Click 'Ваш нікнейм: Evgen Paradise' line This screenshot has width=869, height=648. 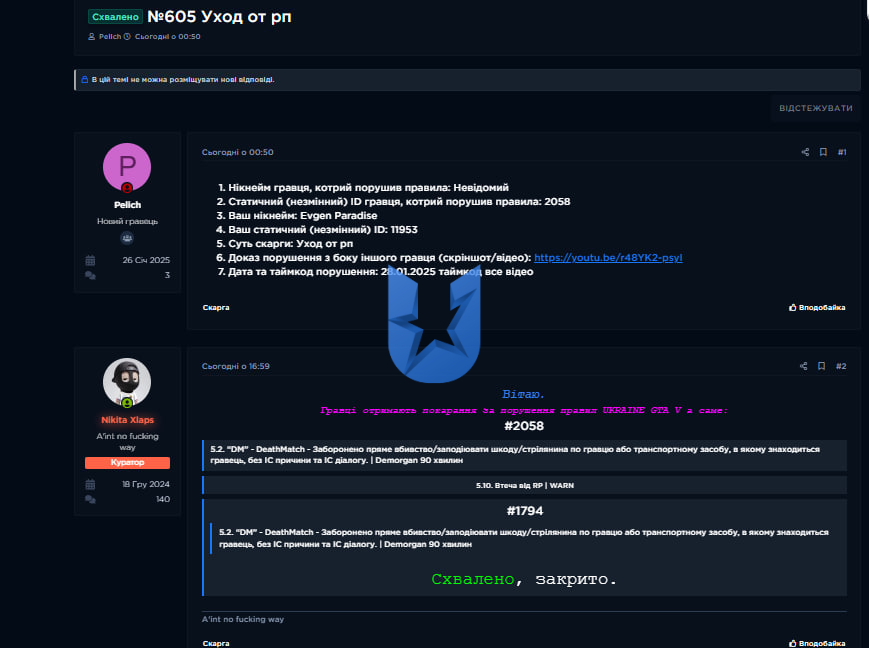pyautogui.click(x=303, y=216)
